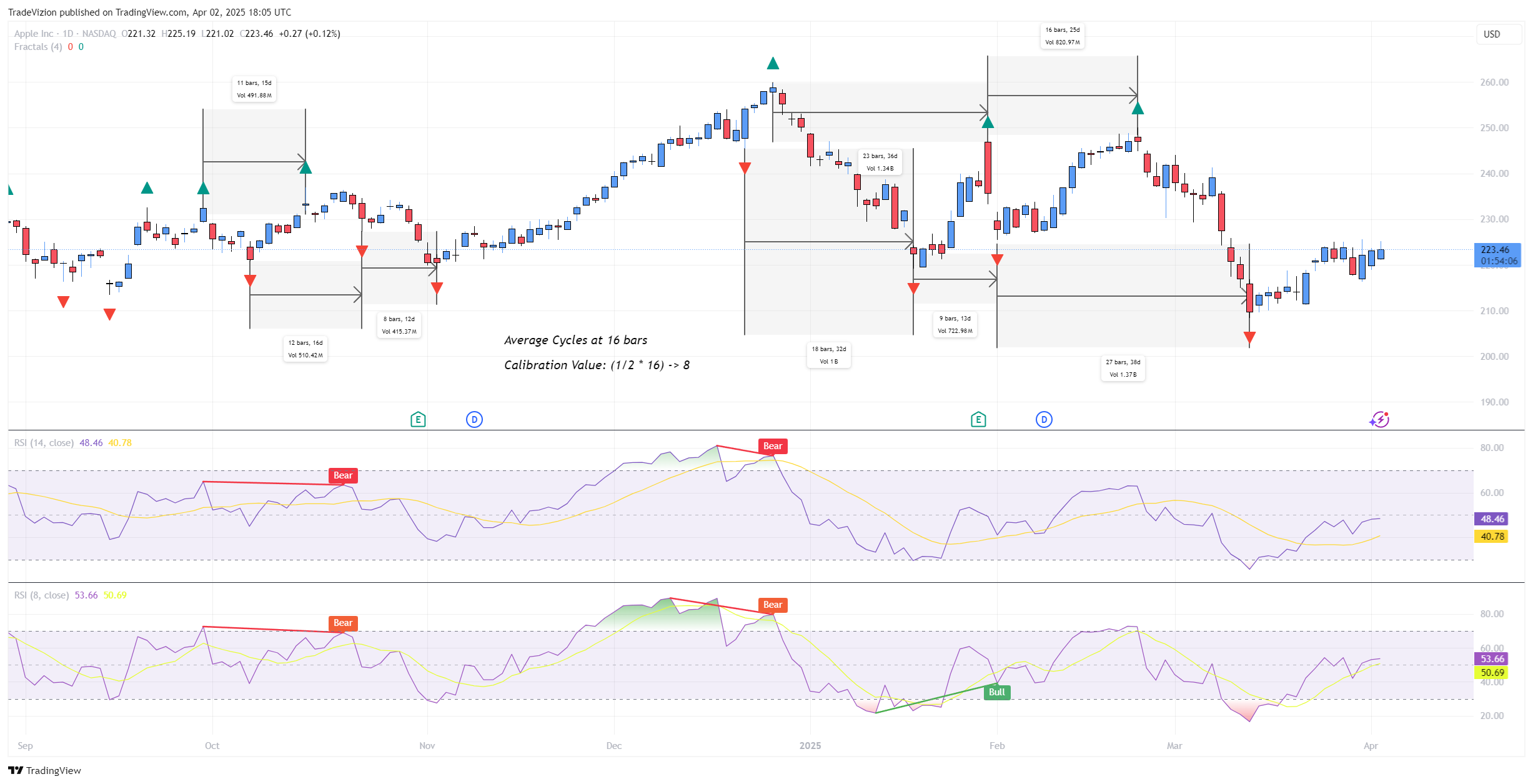The width and height of the screenshot is (1533, 784).
Task: Open the dividend D marker in November
Action: 474,419
